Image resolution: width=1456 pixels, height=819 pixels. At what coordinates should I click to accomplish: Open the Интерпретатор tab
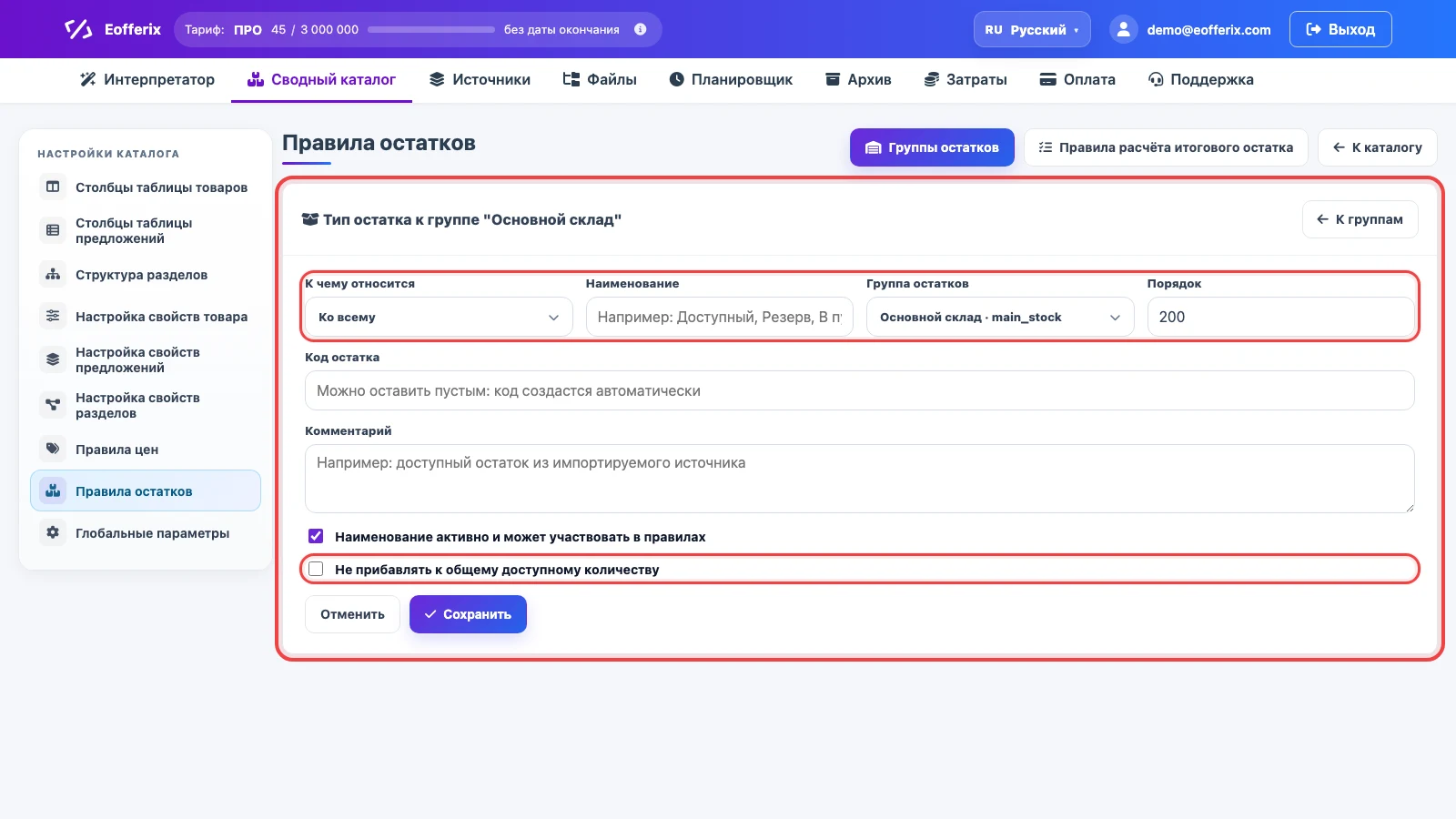point(147,79)
